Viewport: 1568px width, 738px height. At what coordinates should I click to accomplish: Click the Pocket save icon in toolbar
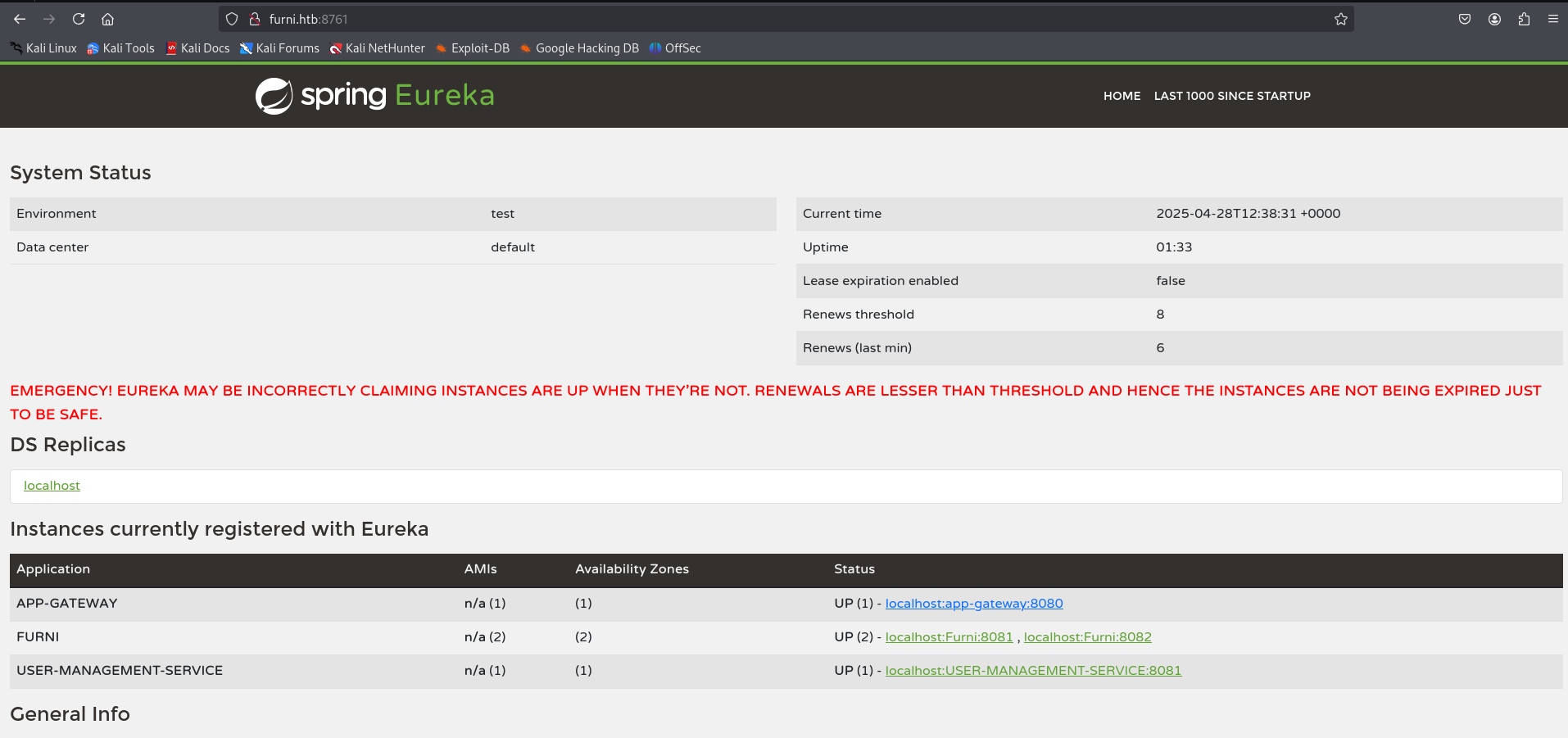pos(1465,19)
